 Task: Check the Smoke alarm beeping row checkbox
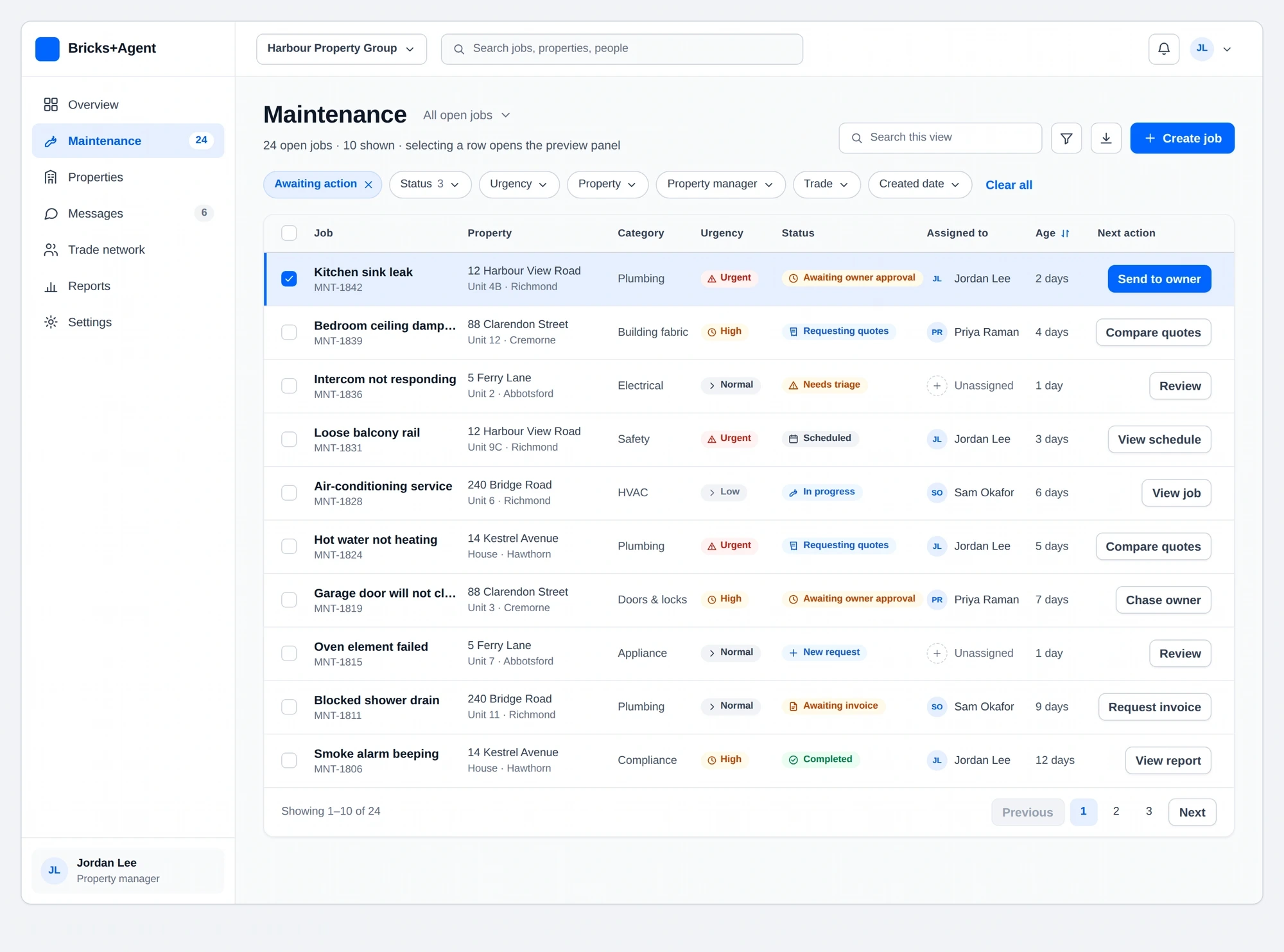(289, 760)
